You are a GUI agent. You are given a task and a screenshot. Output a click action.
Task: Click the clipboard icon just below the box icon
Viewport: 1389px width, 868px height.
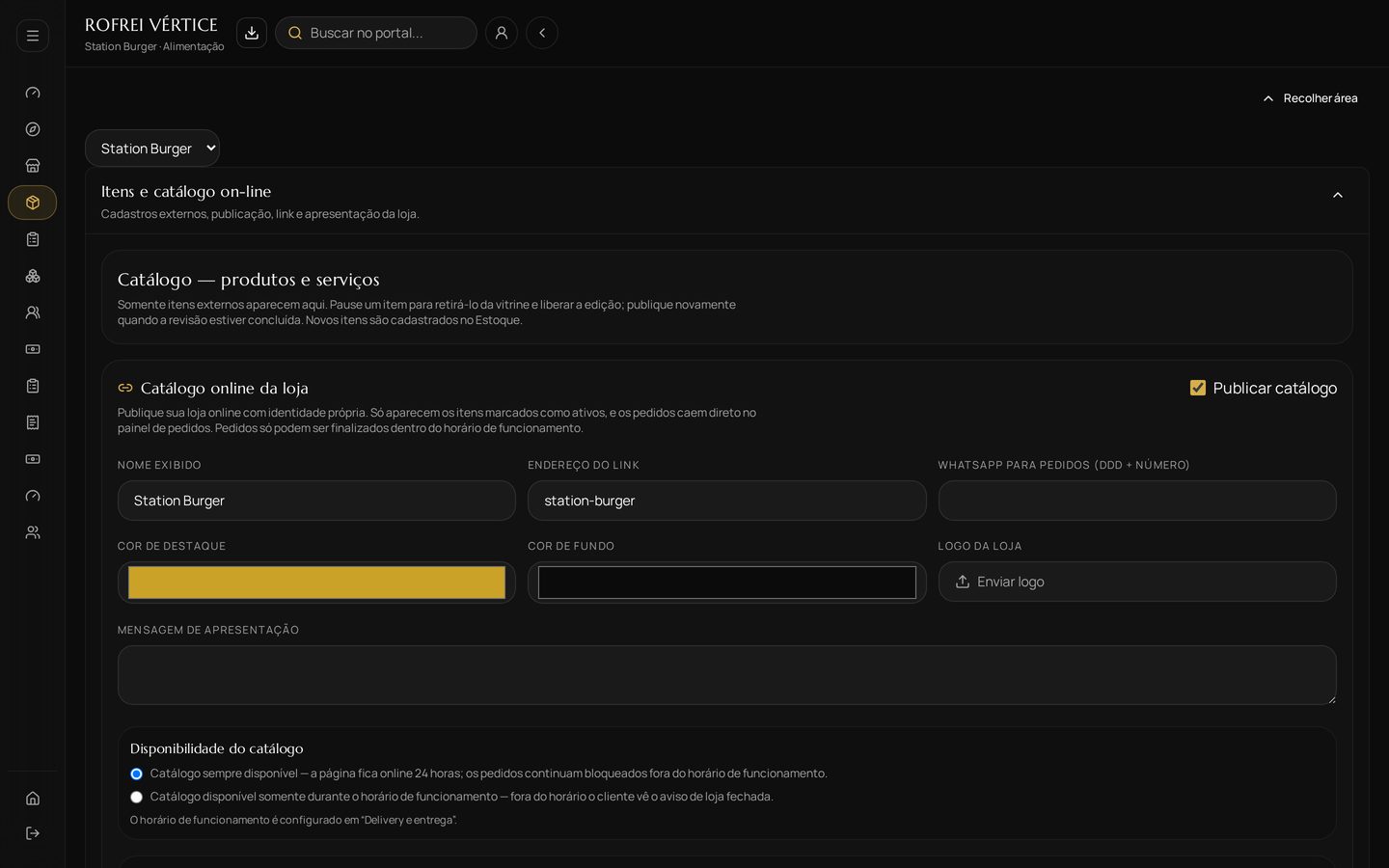pyautogui.click(x=33, y=239)
